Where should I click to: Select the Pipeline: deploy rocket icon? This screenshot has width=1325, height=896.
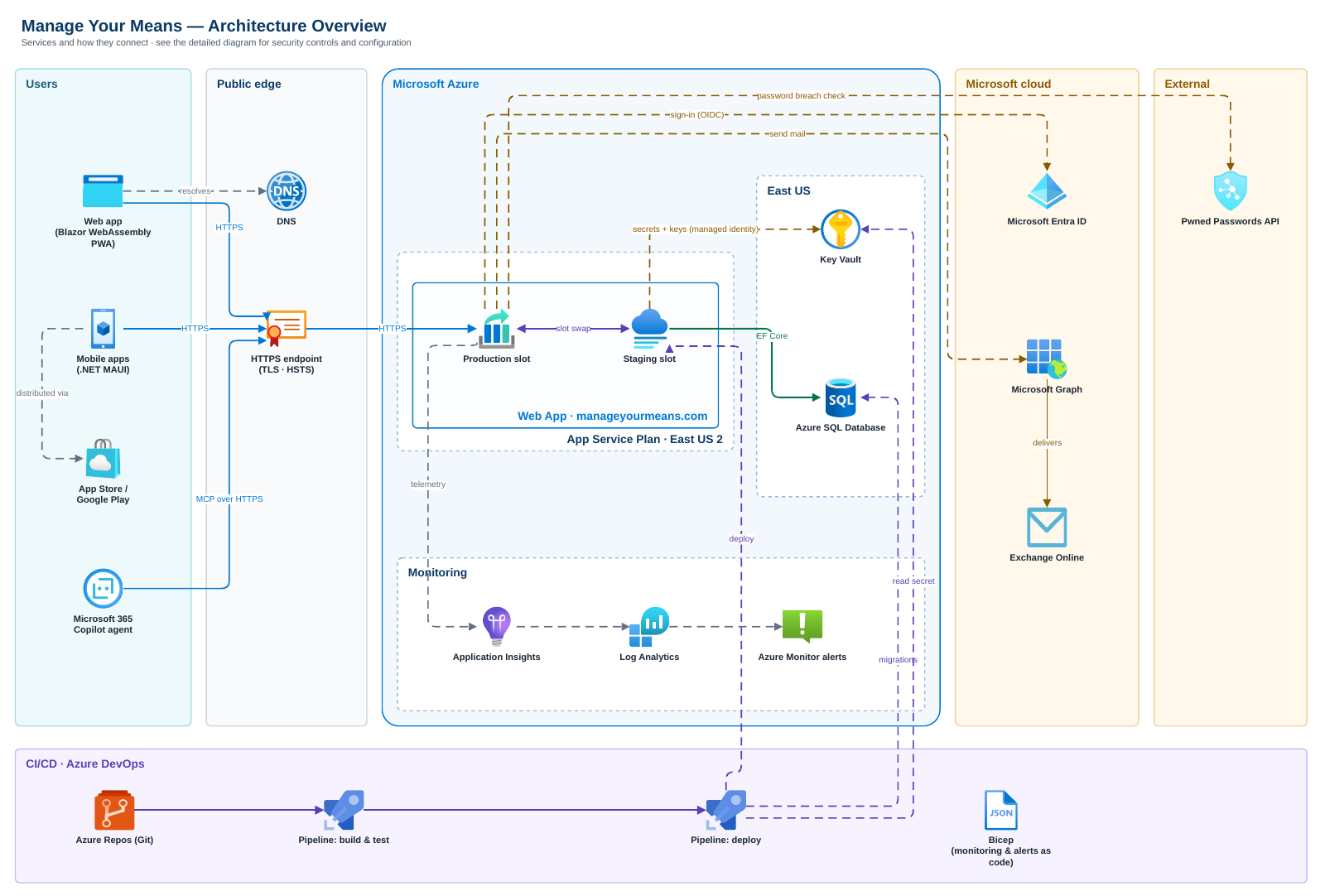pos(726,810)
